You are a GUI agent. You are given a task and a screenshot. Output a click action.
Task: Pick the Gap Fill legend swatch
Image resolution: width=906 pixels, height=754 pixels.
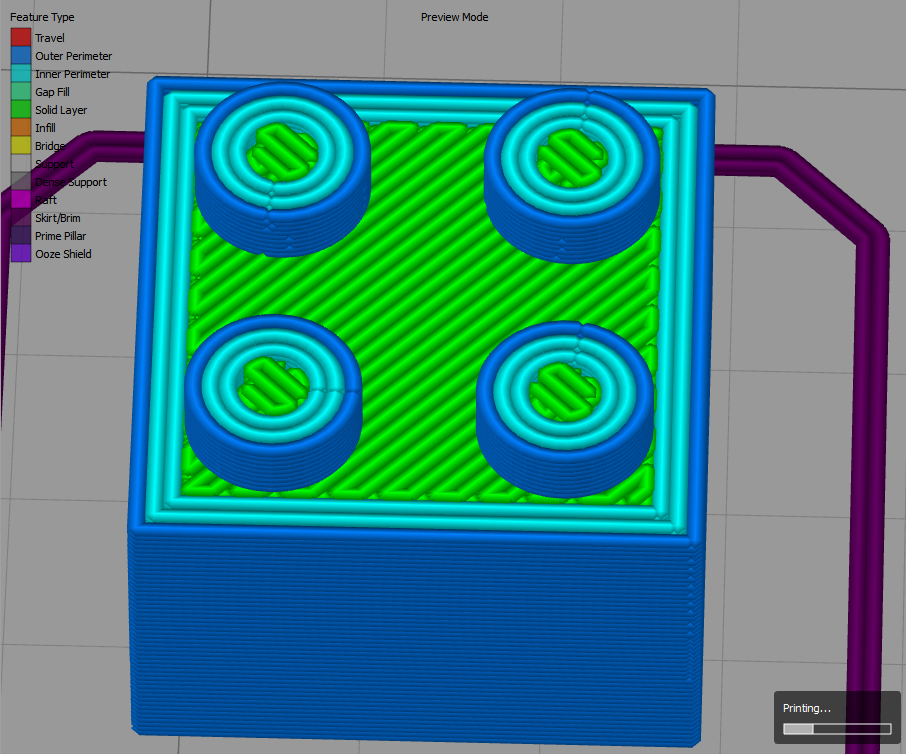21,92
